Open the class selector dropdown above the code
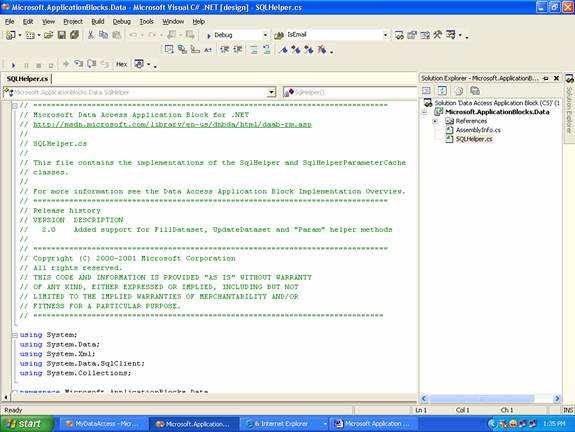This screenshot has height=432, width=575. [271, 92]
